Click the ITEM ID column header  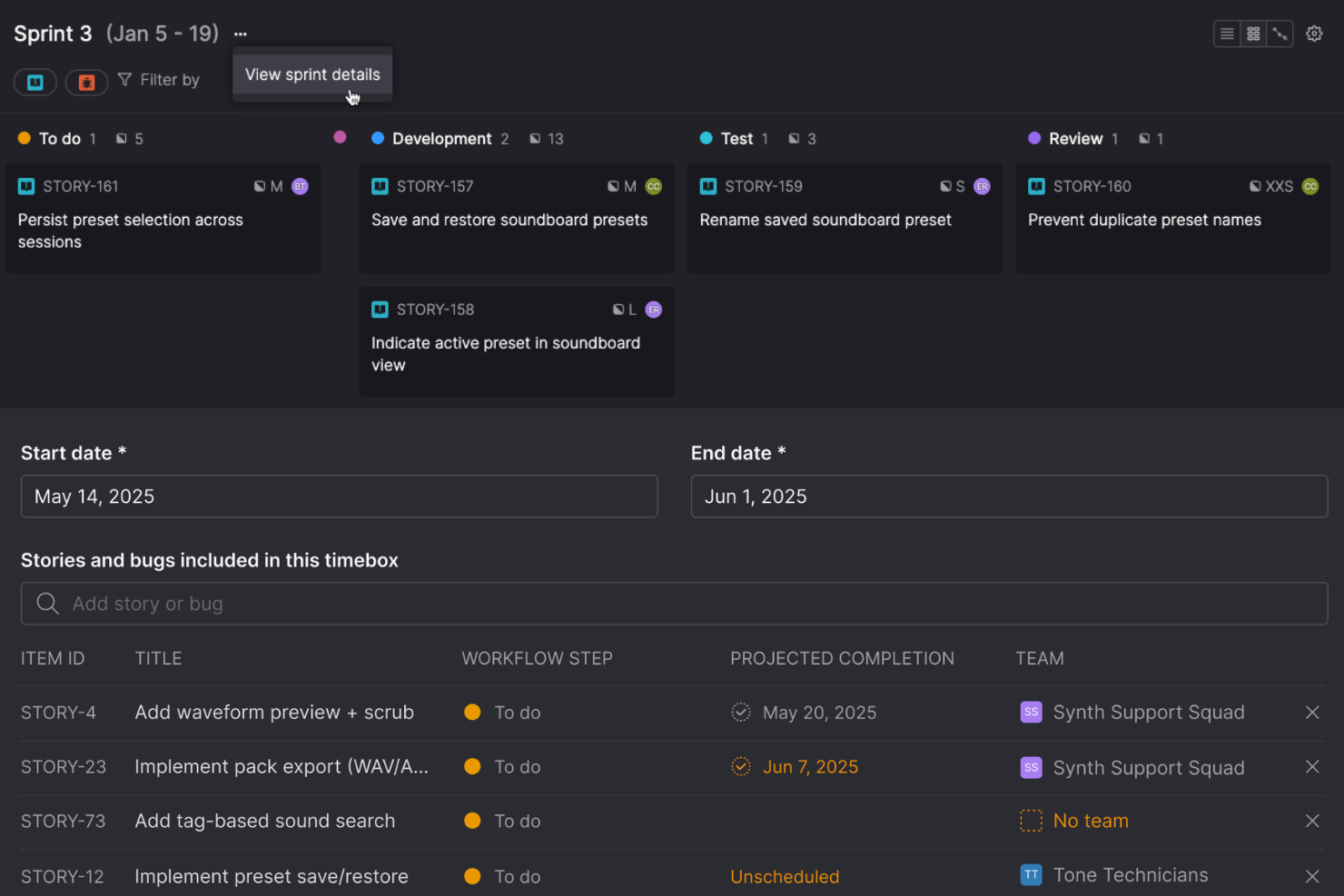coord(53,658)
